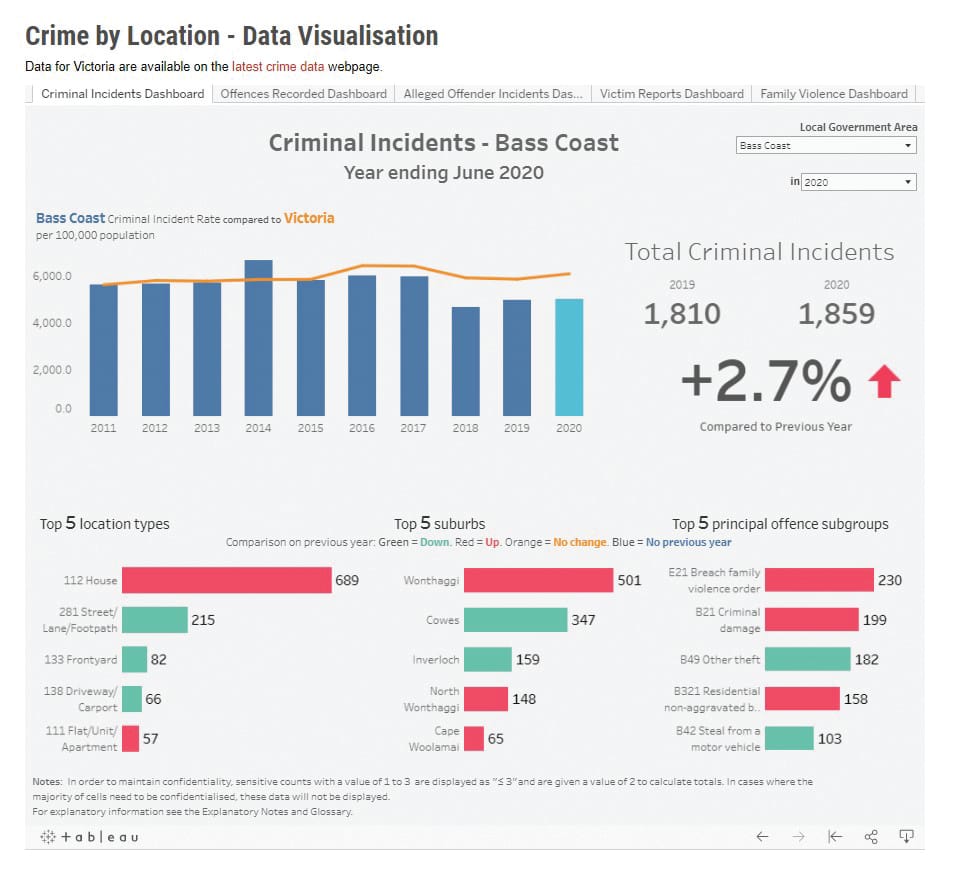Click the light blue 2020 bar

(569, 357)
